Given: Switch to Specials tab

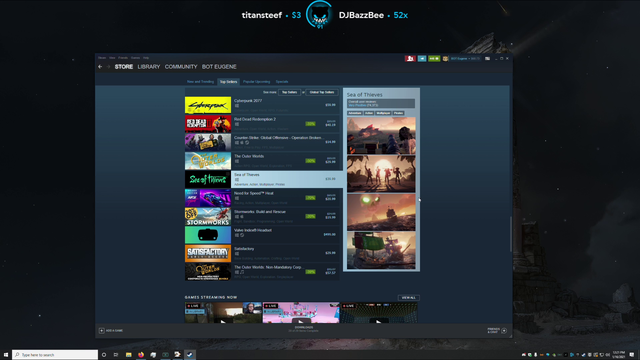Looking at the screenshot, I should pyautogui.click(x=282, y=82).
